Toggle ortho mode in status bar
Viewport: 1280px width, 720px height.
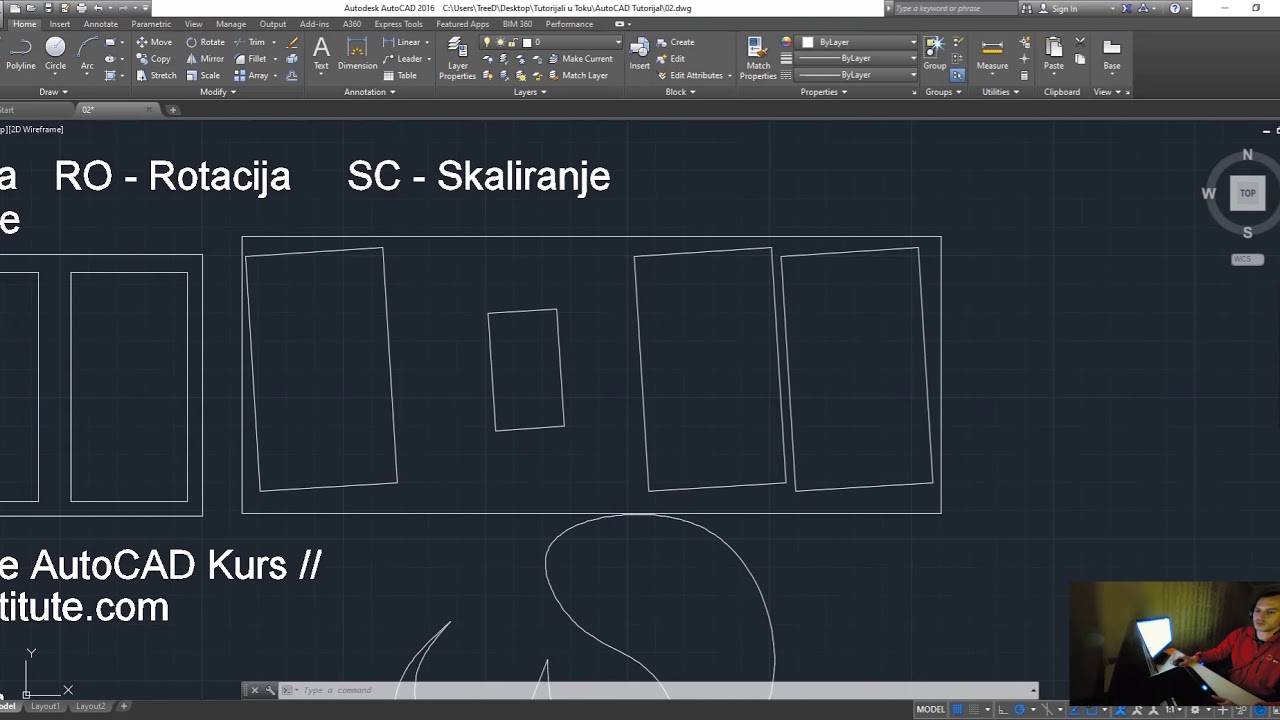coord(1002,709)
